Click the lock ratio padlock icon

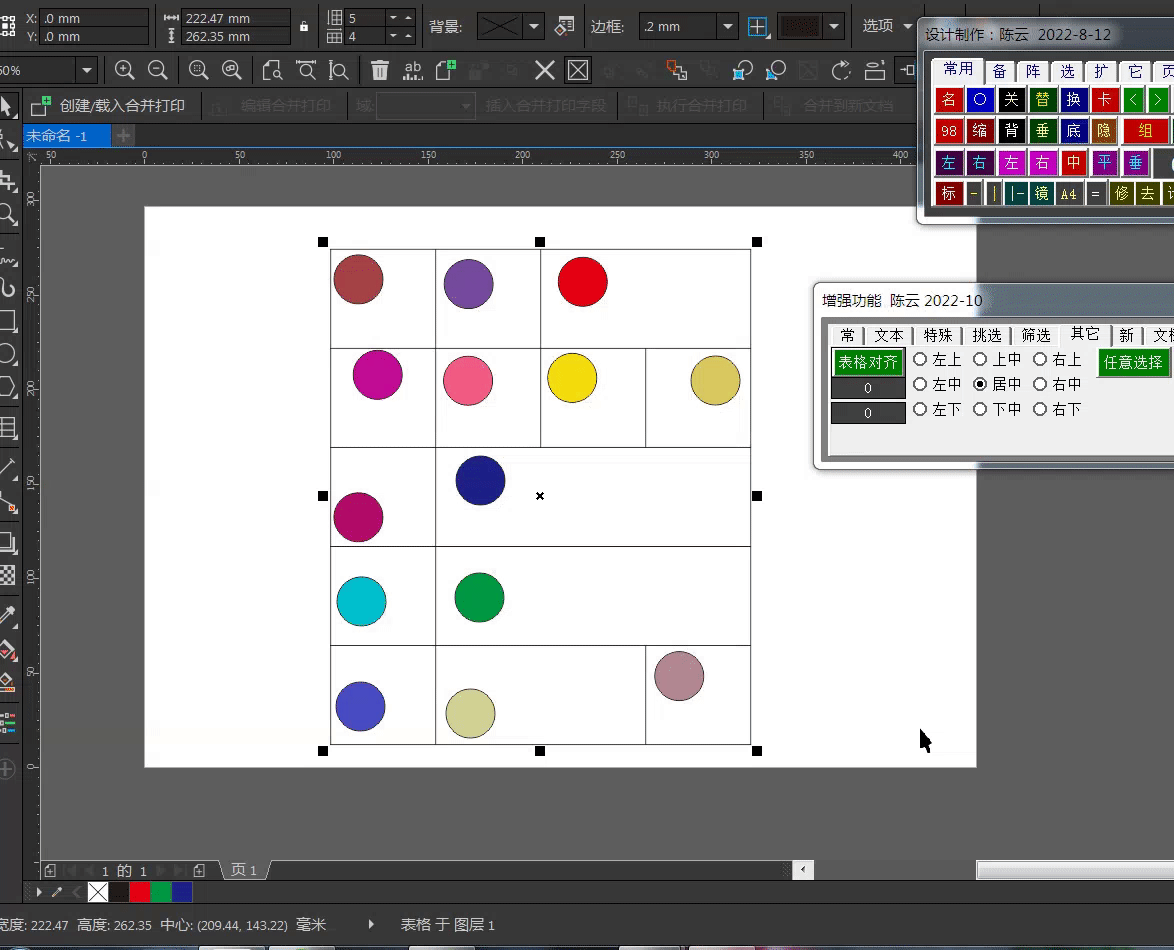[x=304, y=27]
